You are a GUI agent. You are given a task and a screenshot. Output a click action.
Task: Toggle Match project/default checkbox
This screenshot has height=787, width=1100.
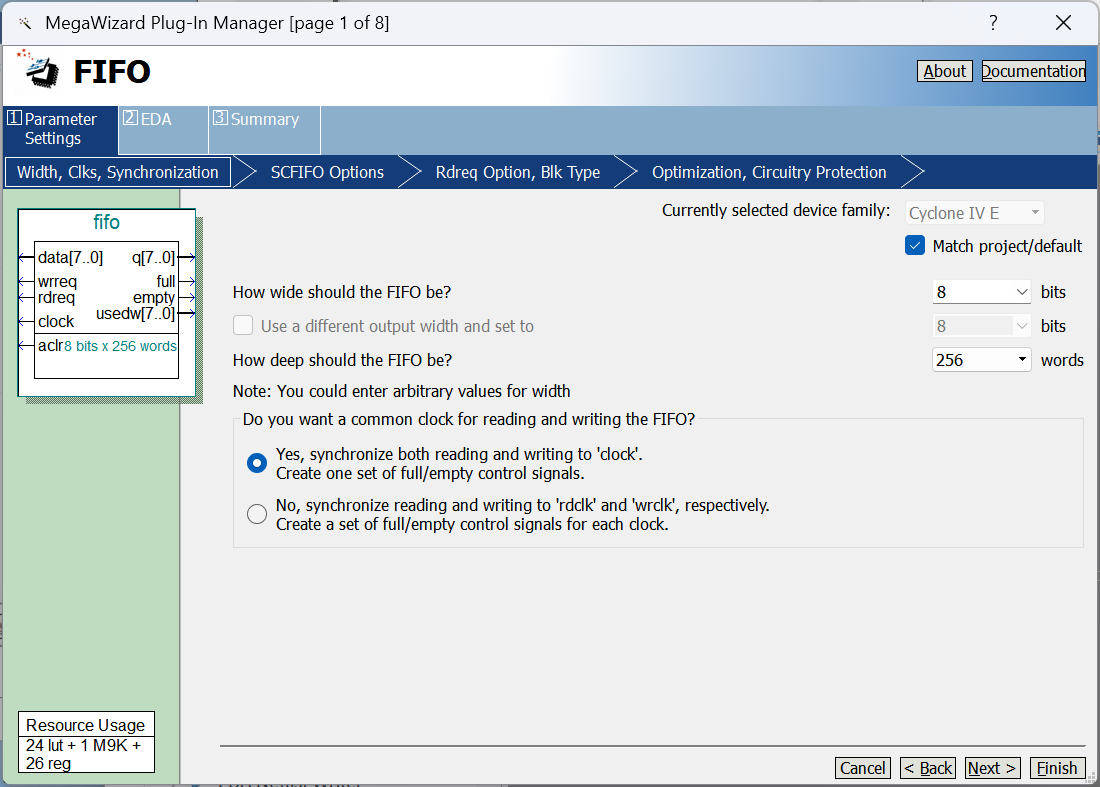click(x=915, y=246)
